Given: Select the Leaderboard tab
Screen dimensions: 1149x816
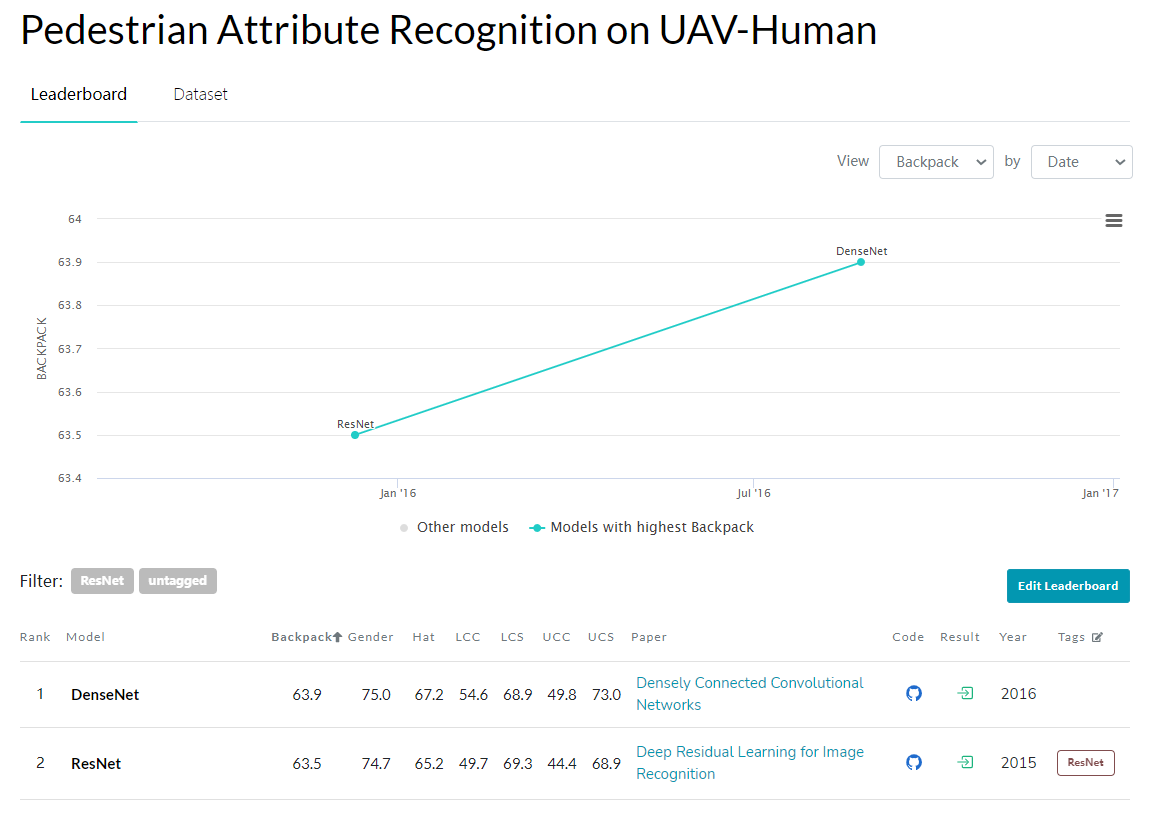Looking at the screenshot, I should coord(78,94).
